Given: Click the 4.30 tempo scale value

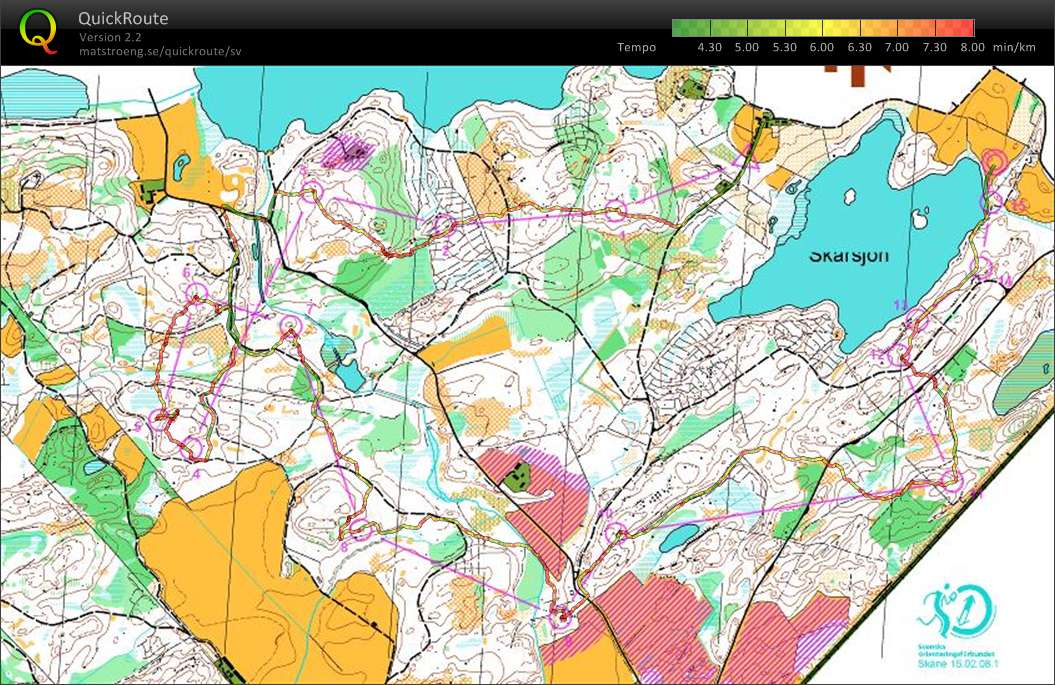Looking at the screenshot, I should tap(709, 47).
